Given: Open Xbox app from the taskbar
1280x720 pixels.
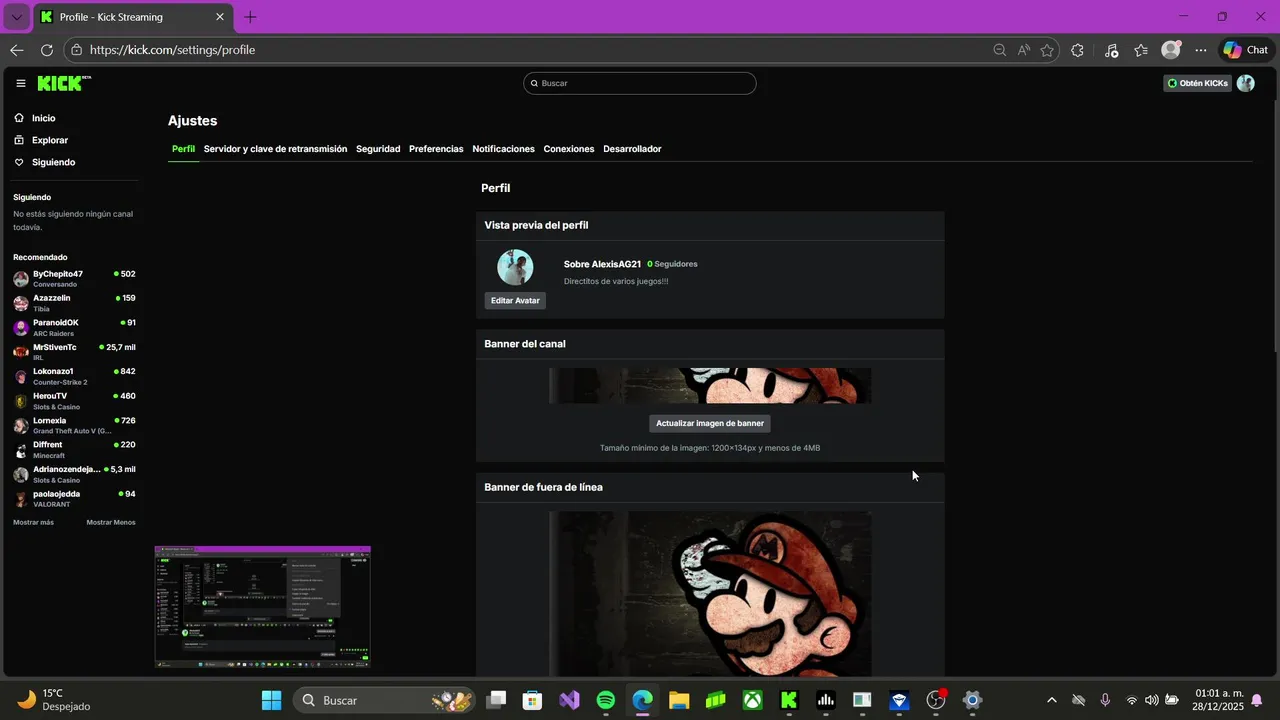Looking at the screenshot, I should tap(752, 700).
